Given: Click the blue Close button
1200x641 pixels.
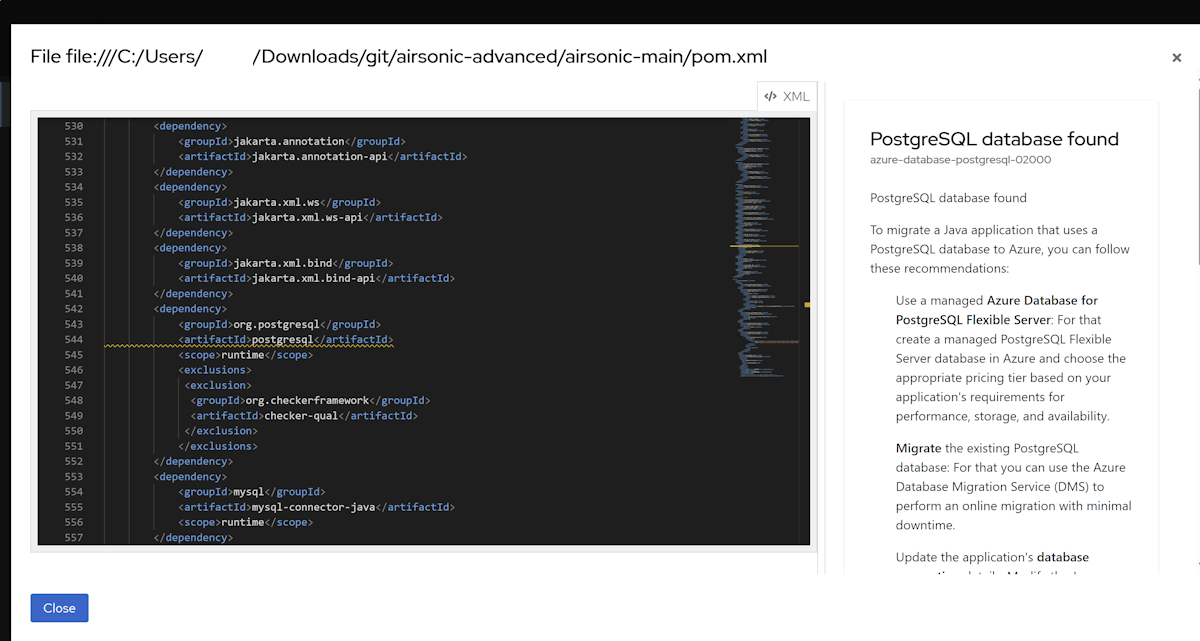Looking at the screenshot, I should click(59, 608).
